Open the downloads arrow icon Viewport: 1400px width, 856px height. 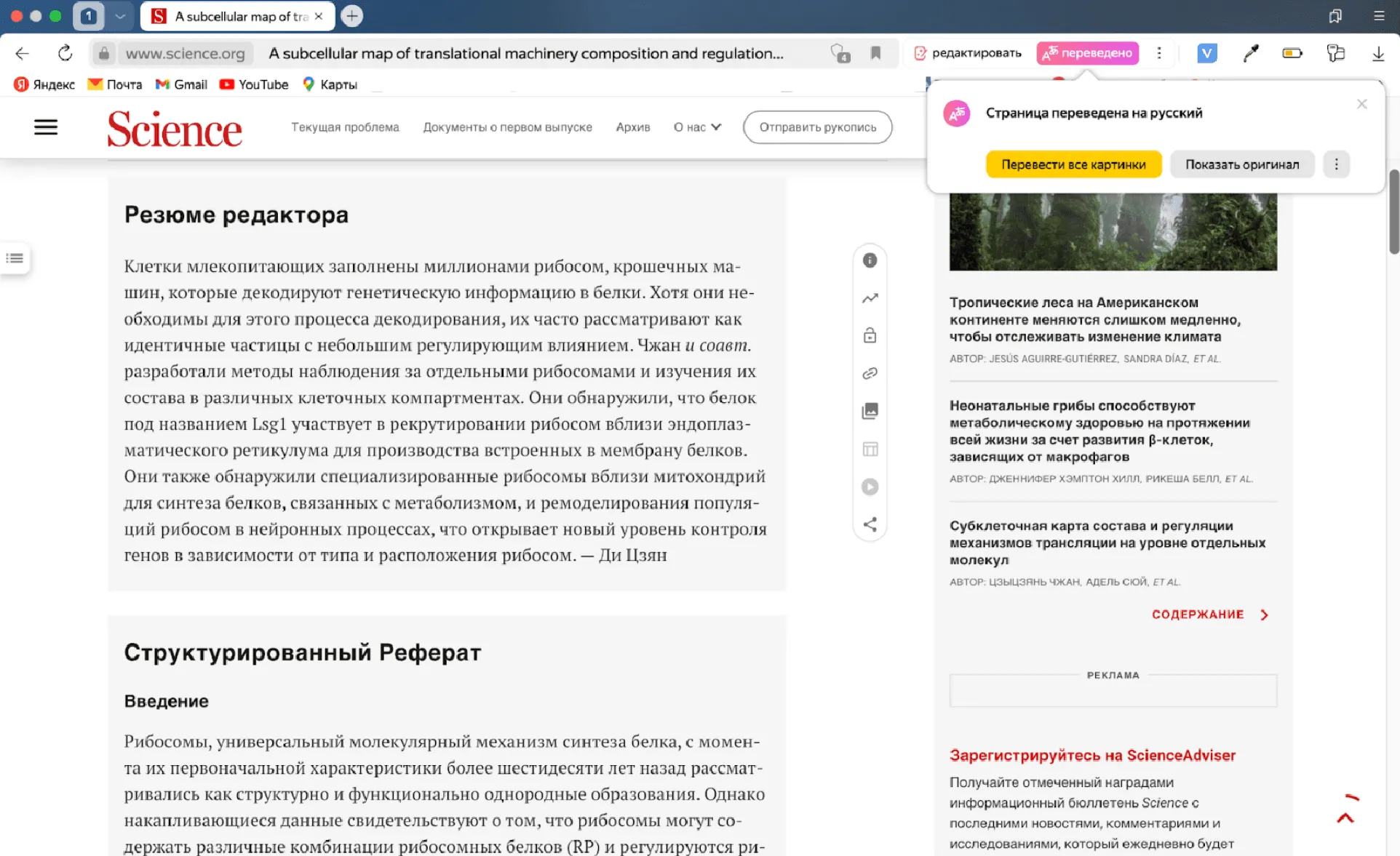1377,53
